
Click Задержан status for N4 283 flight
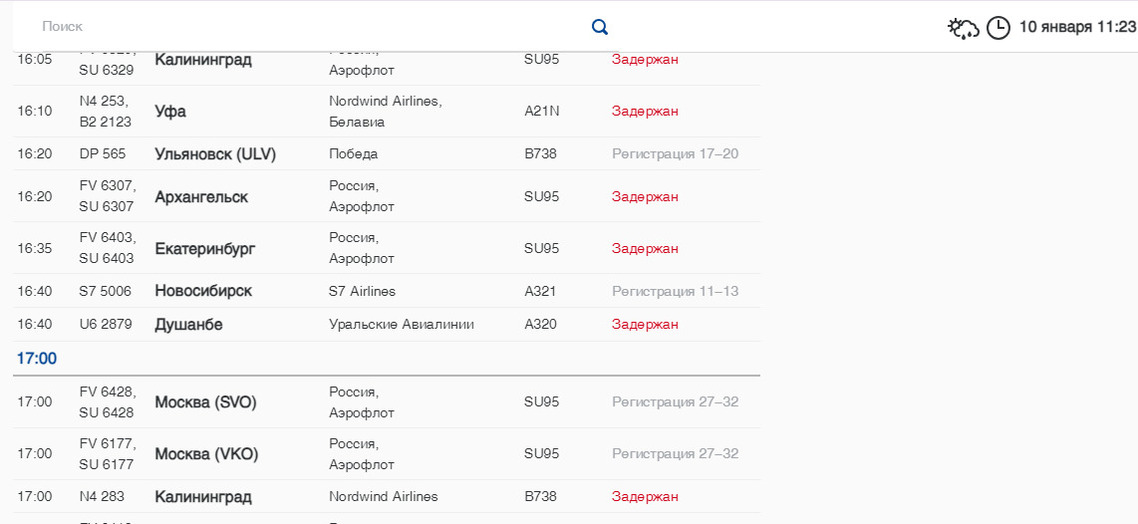(645, 496)
